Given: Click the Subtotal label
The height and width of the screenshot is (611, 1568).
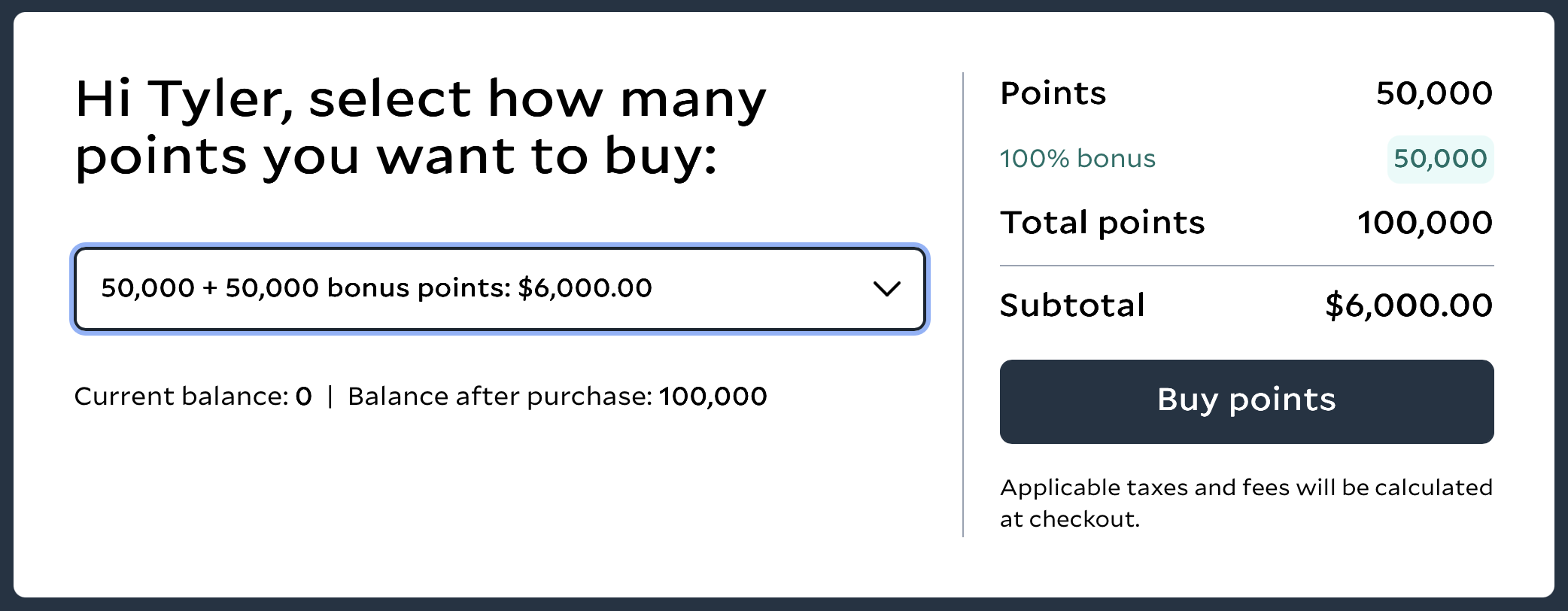Looking at the screenshot, I should pyautogui.click(x=1071, y=305).
